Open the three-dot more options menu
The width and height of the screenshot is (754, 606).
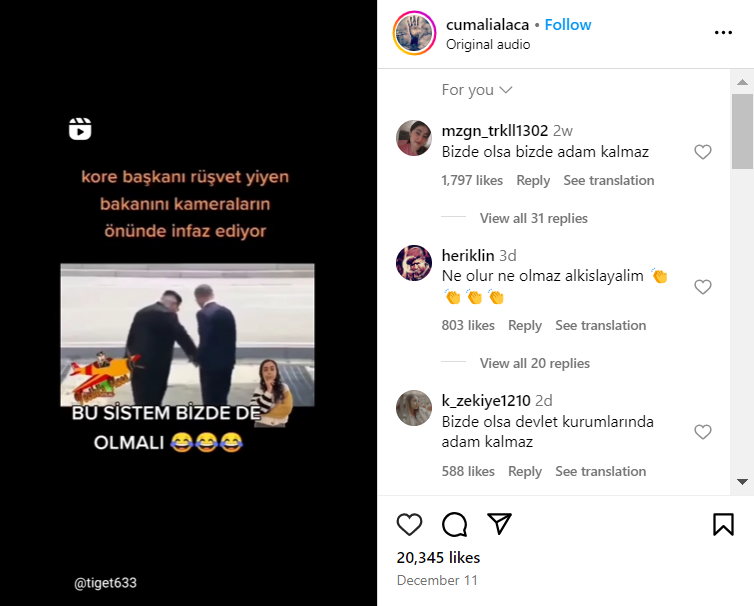pos(723,32)
